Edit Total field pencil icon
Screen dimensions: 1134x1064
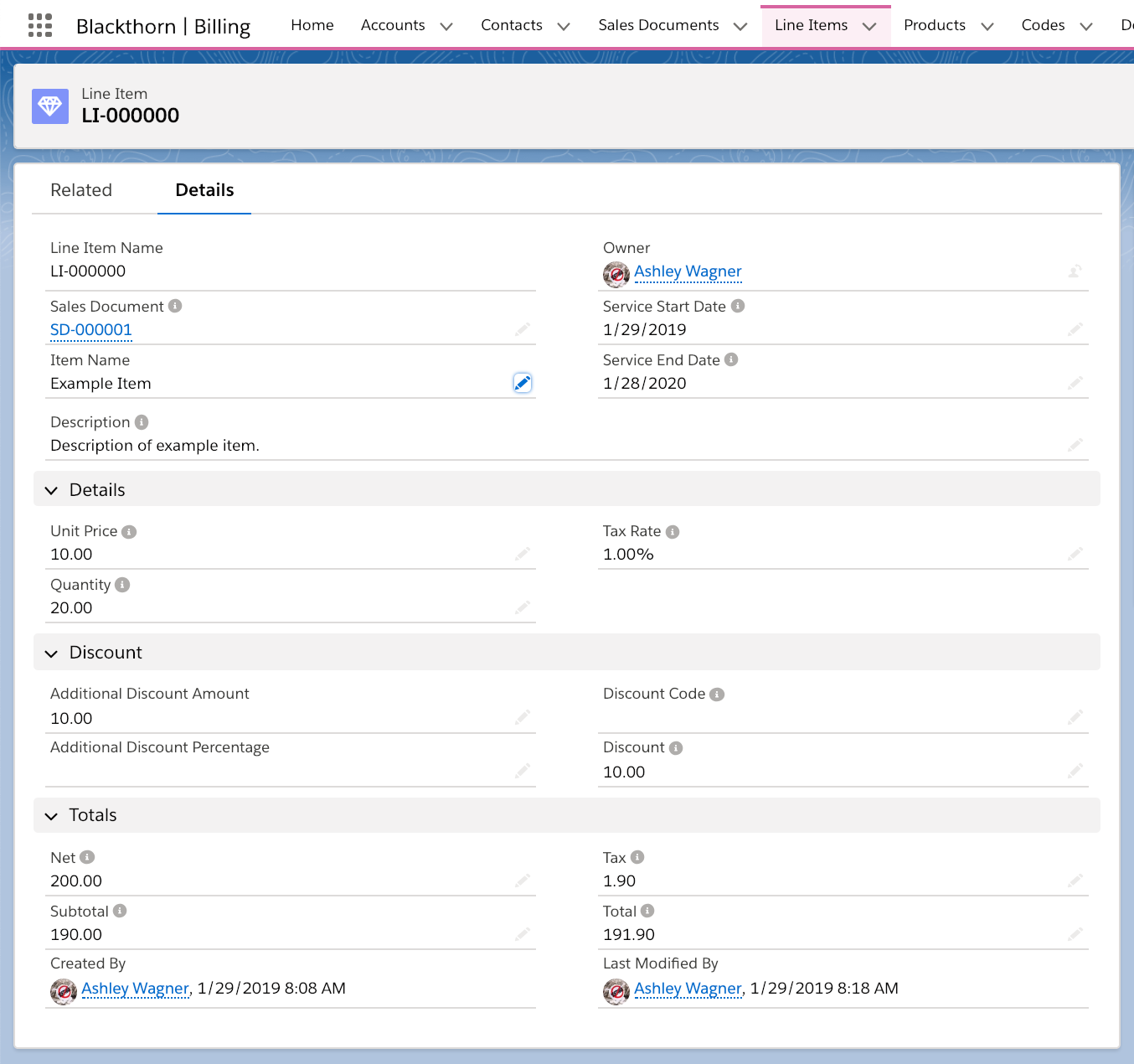point(1075,933)
